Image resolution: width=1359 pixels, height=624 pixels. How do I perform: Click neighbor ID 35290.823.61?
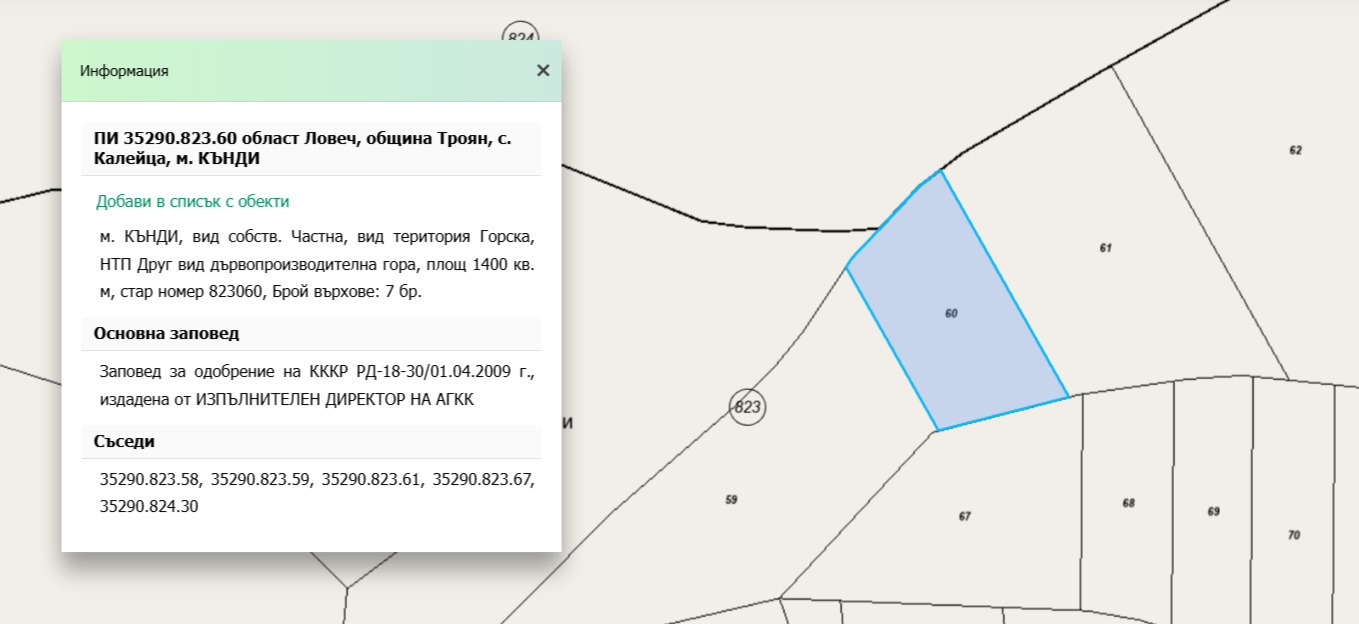click(x=371, y=480)
